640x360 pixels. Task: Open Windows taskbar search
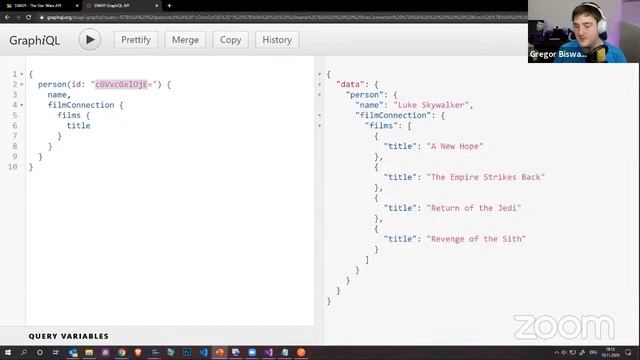click(24, 352)
